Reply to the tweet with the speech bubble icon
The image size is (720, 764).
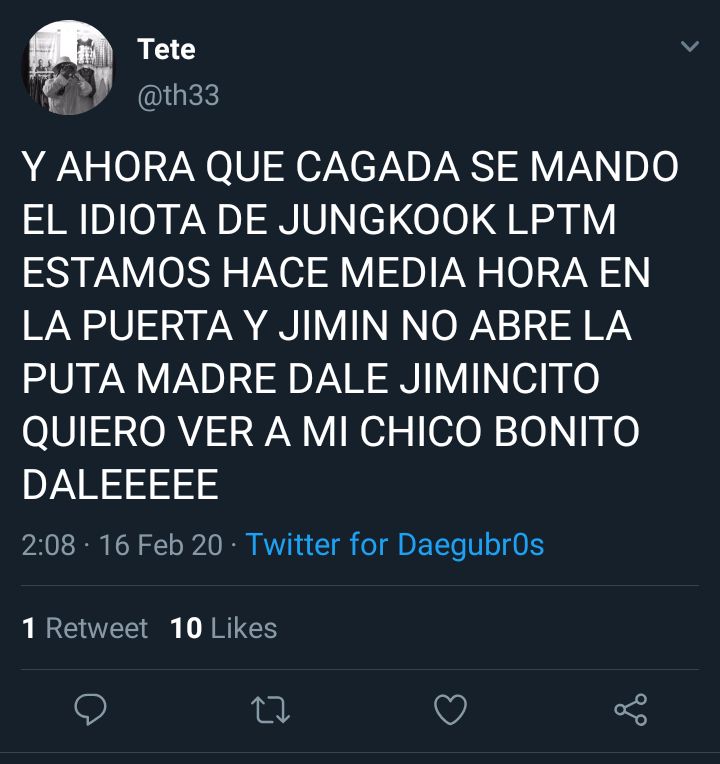[90, 709]
